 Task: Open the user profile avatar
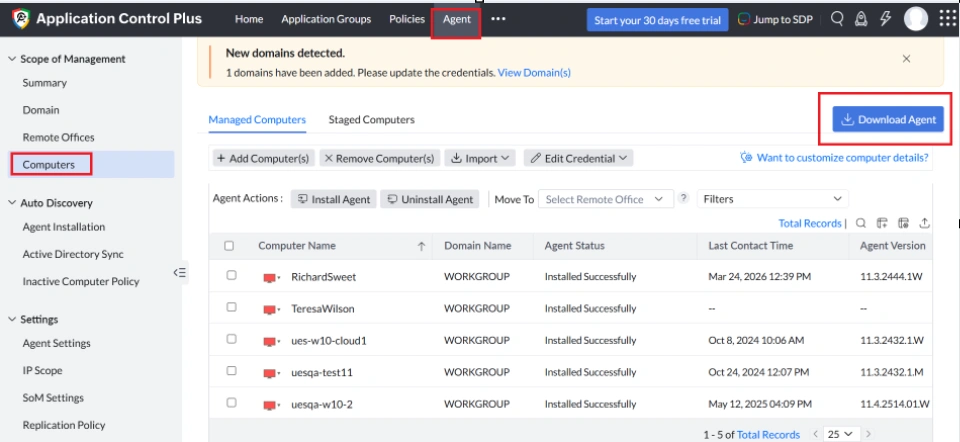[916, 19]
